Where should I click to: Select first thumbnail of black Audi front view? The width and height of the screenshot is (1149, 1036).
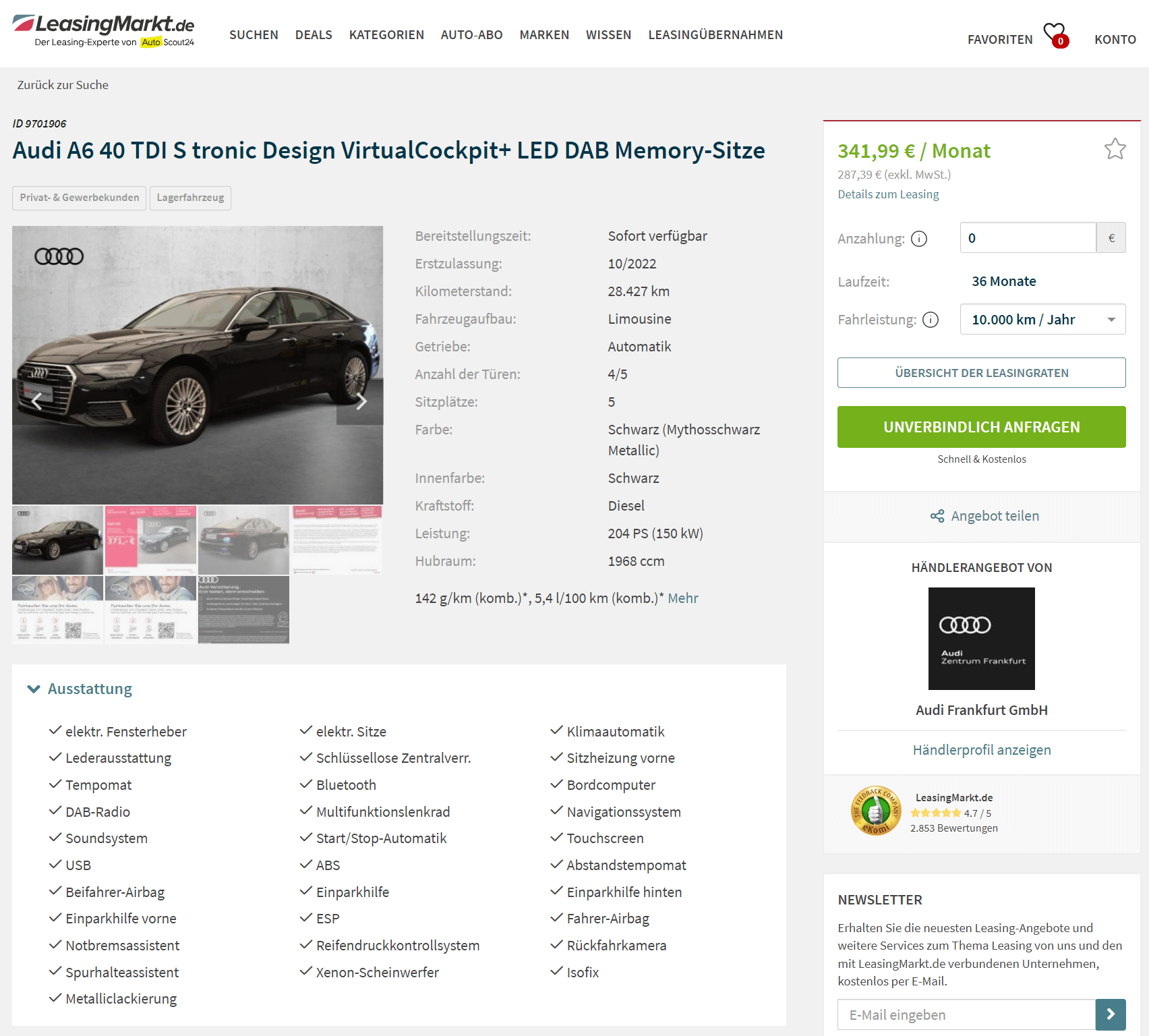pyautogui.click(x=57, y=540)
